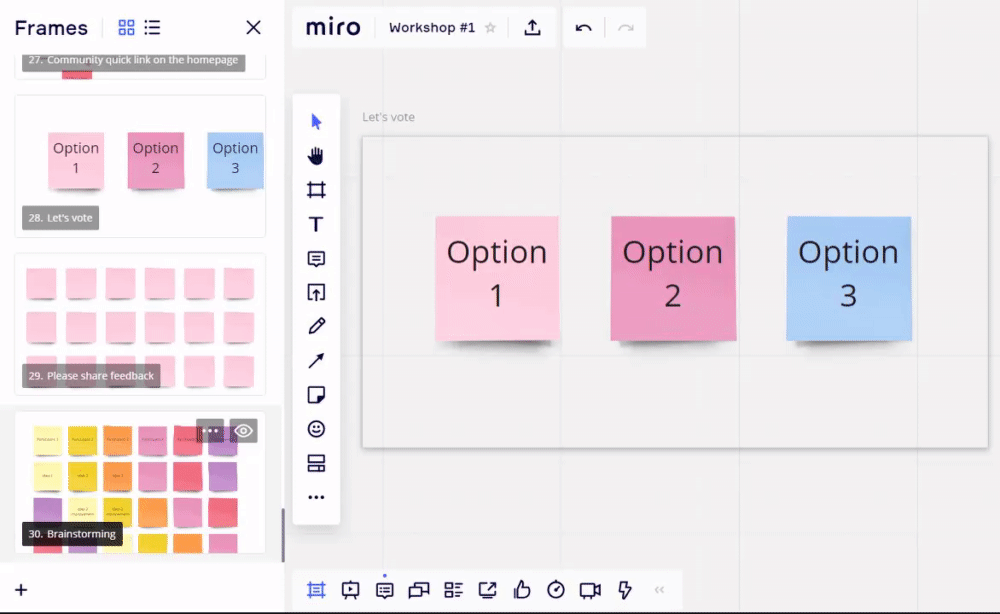Open the more tools menu with three dots

tap(316, 497)
